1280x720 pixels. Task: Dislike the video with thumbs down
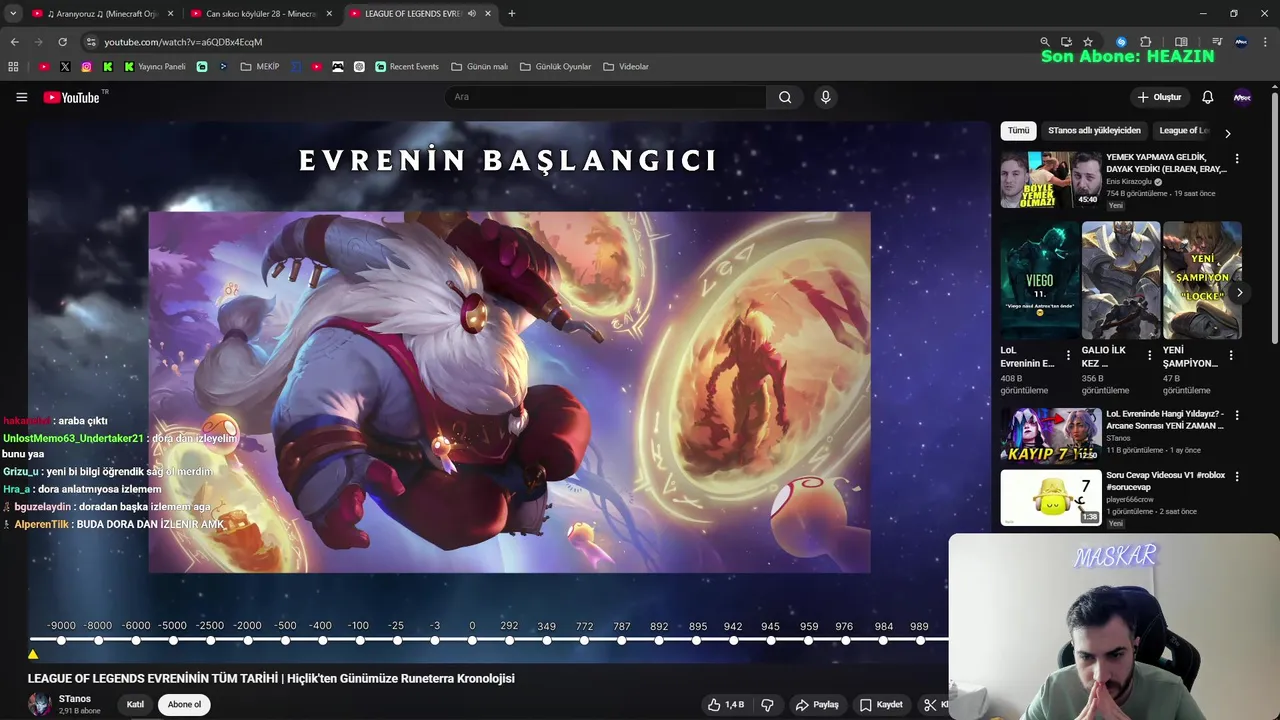767,704
